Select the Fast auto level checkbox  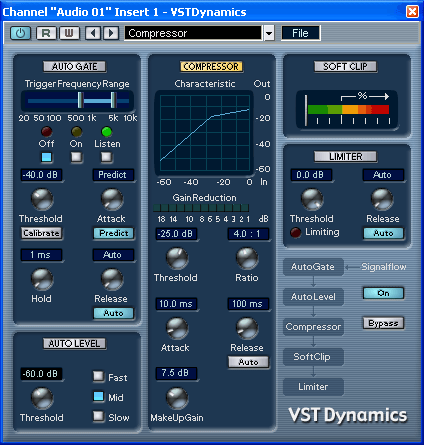pyautogui.click(x=98, y=376)
